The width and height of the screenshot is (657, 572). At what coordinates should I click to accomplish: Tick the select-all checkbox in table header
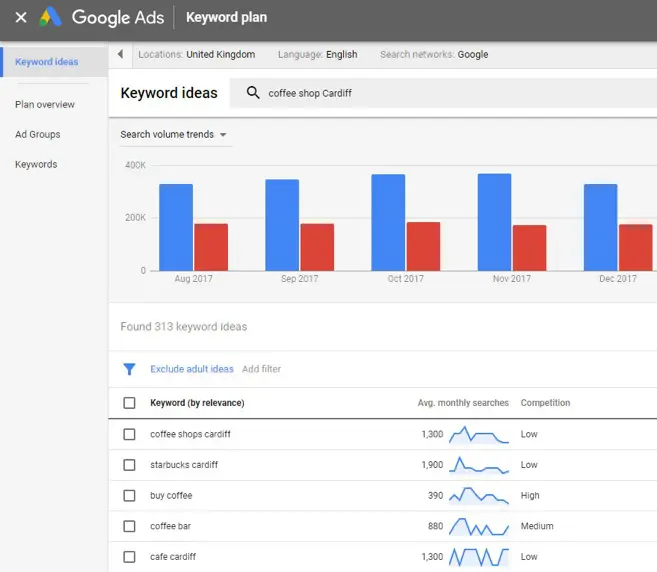tap(129, 403)
